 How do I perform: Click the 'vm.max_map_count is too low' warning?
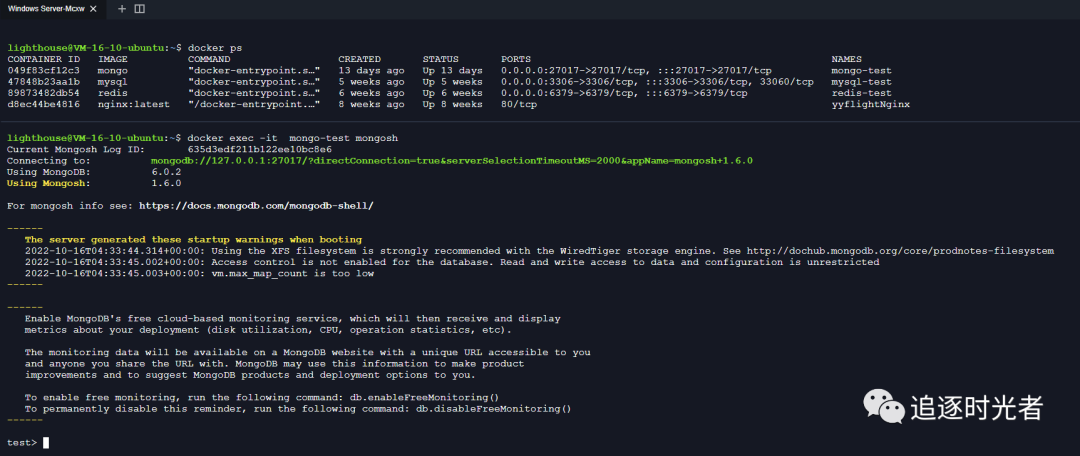pyautogui.click(x=293, y=273)
